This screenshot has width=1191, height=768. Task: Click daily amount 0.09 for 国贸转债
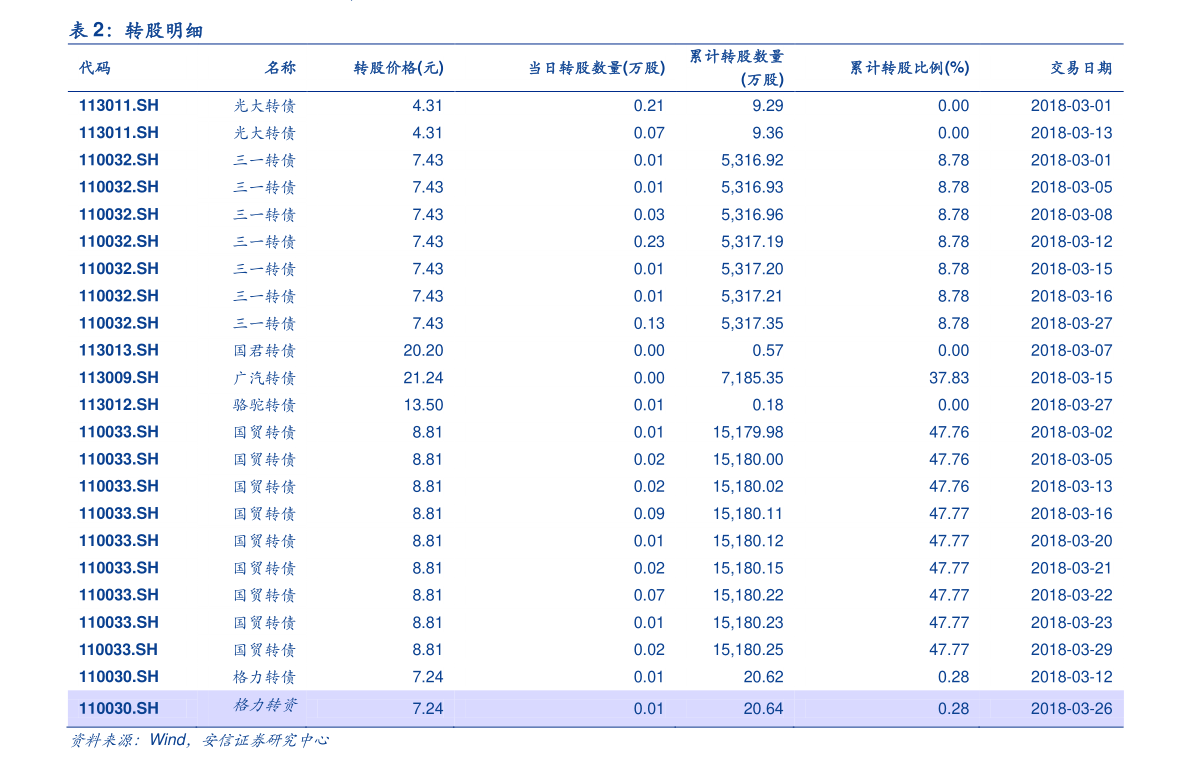click(x=649, y=514)
